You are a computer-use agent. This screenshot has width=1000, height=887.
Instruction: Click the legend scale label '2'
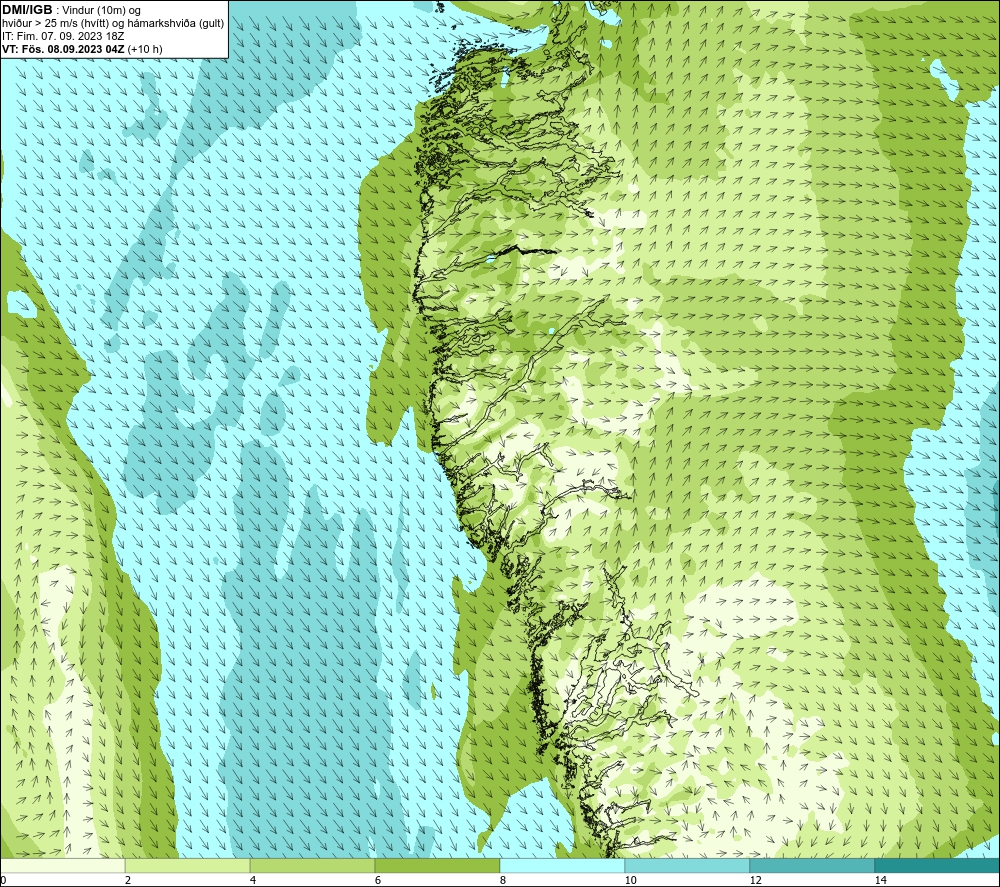[x=128, y=881]
